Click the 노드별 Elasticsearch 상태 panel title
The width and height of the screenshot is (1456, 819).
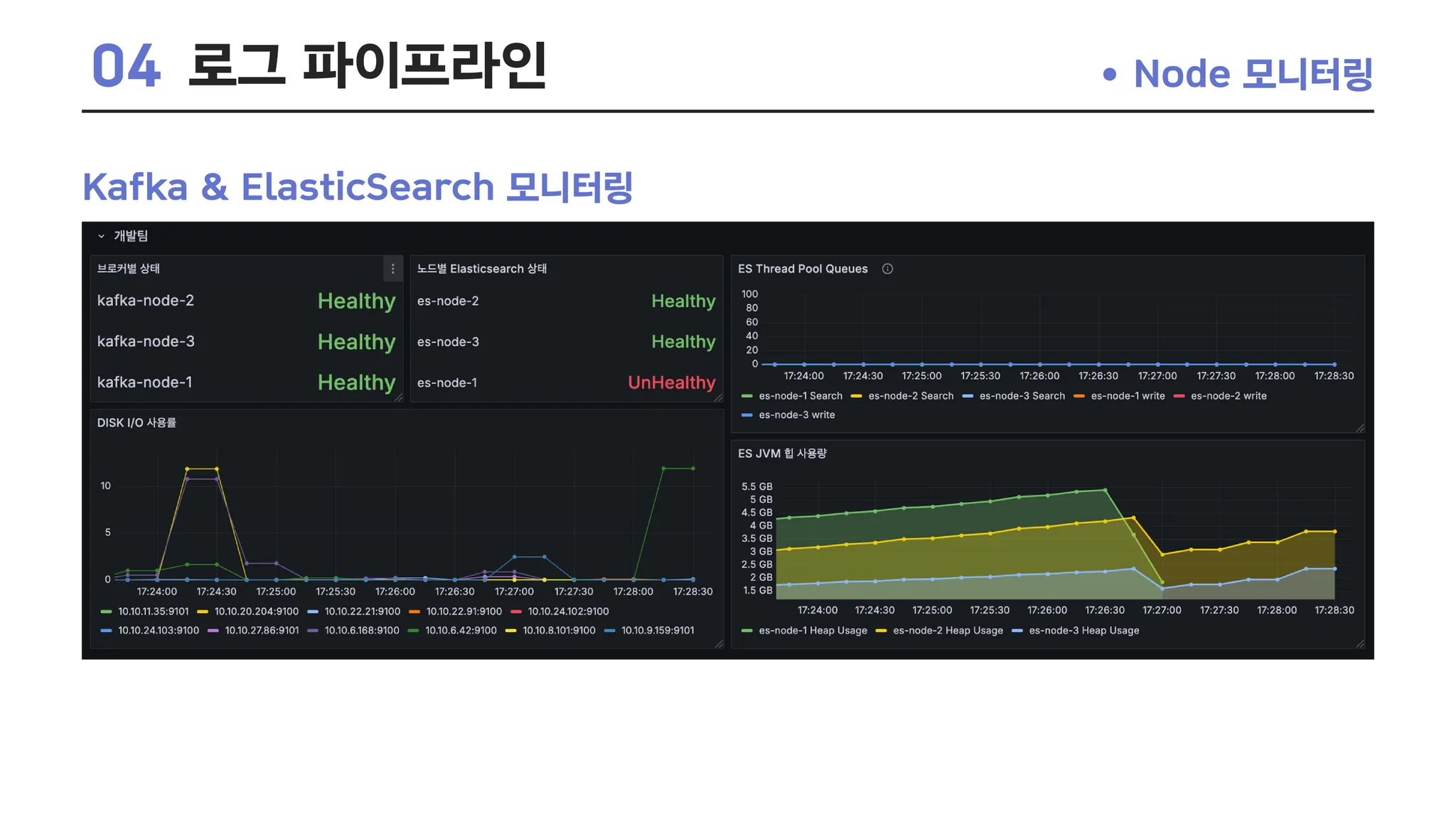[482, 269]
